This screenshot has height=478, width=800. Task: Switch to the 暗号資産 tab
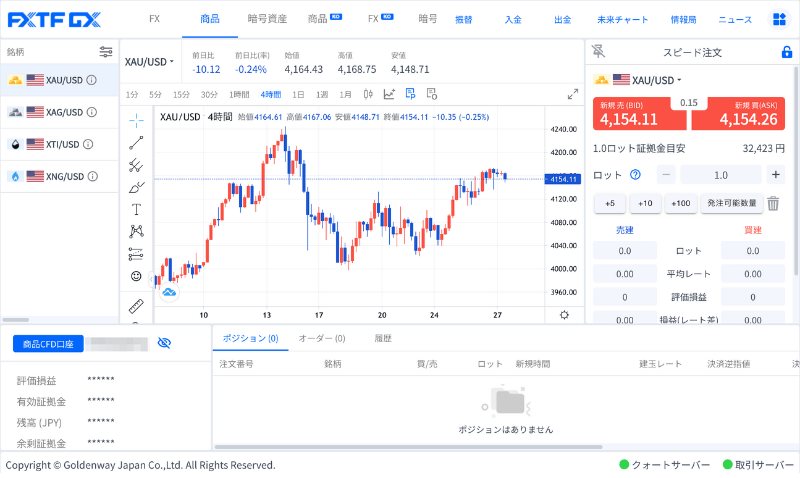pyautogui.click(x=267, y=19)
